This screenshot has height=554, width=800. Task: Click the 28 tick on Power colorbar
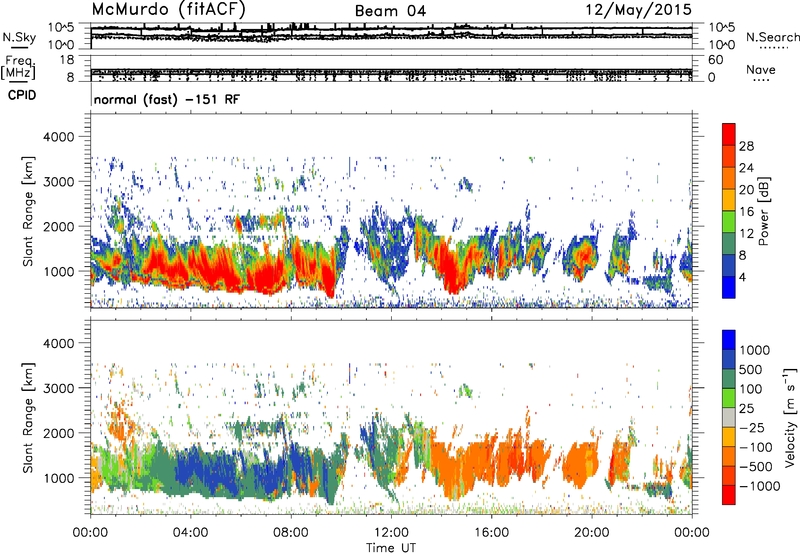click(x=746, y=146)
